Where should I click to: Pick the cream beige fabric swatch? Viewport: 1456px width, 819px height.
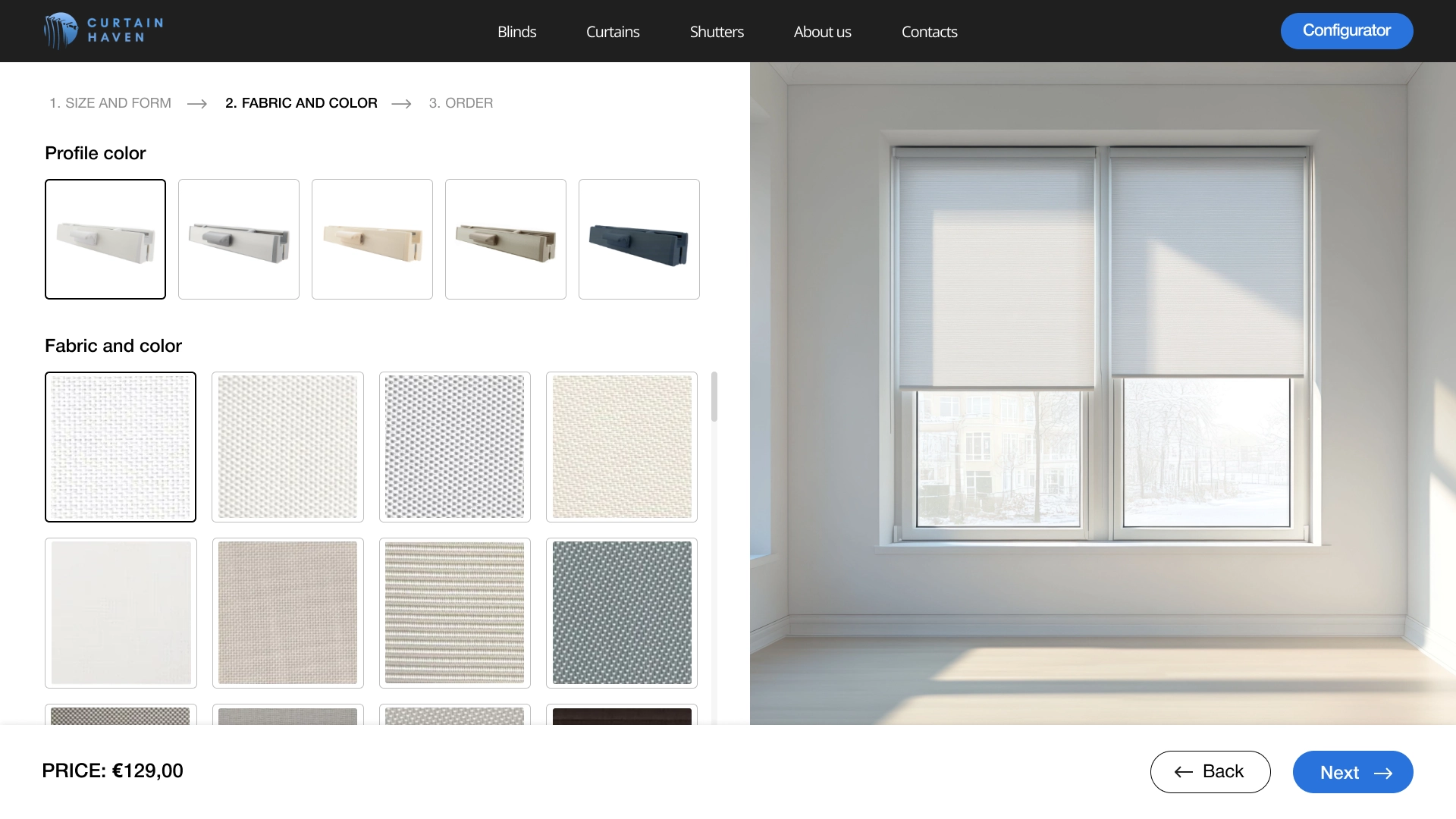pyautogui.click(x=622, y=447)
